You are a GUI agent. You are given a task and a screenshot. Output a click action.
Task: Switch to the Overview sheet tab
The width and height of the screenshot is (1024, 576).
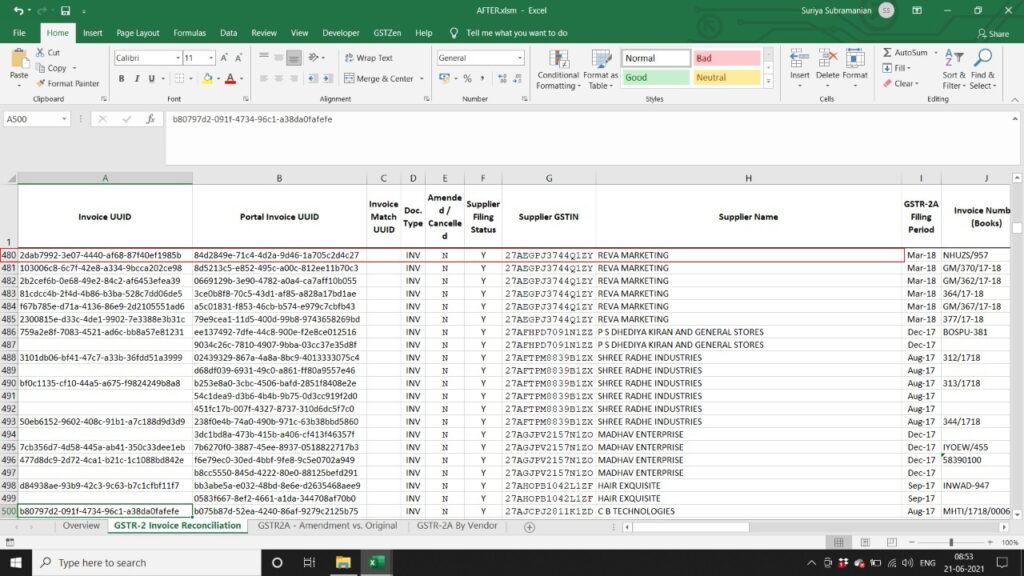(81, 526)
